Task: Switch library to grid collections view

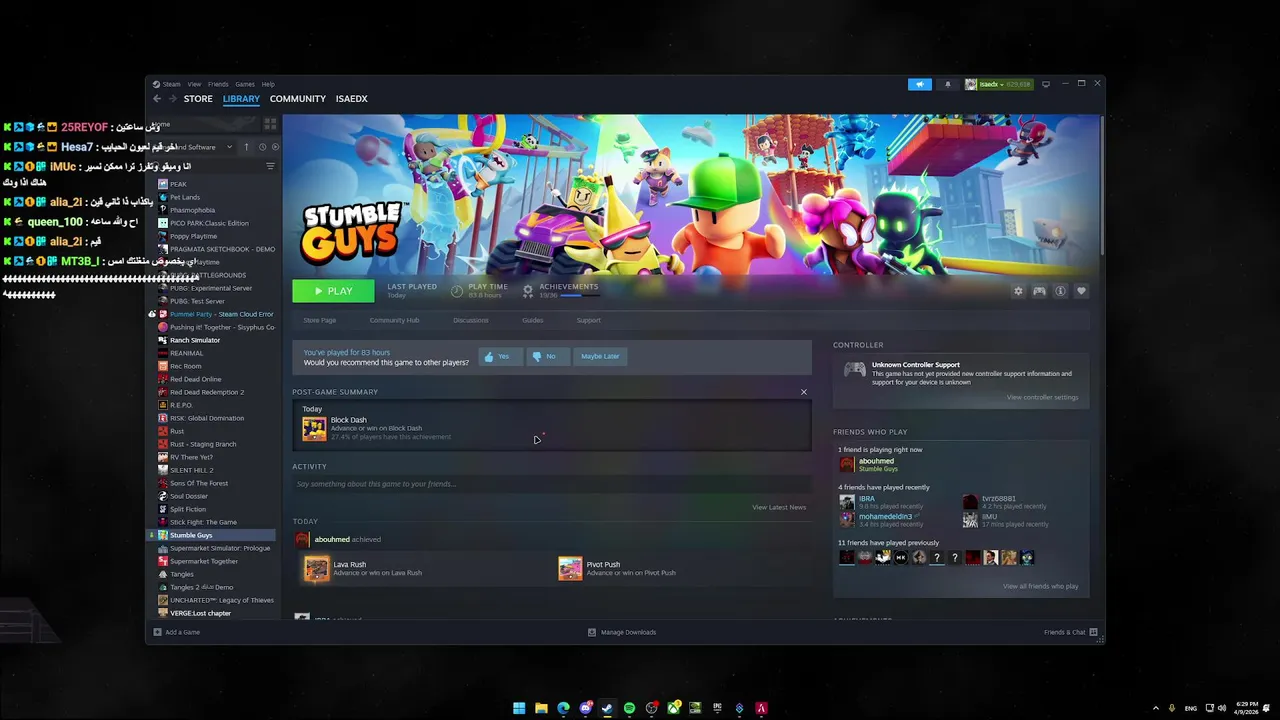Action: tap(270, 124)
